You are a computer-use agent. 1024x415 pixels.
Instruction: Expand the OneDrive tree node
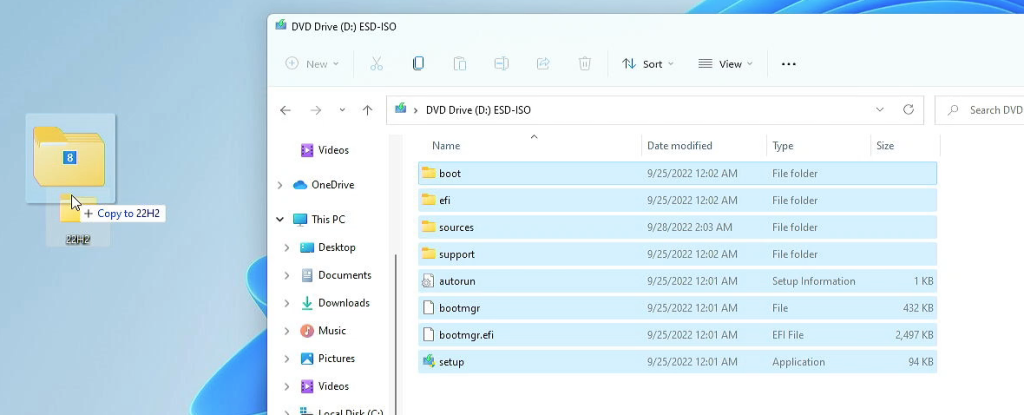click(280, 185)
